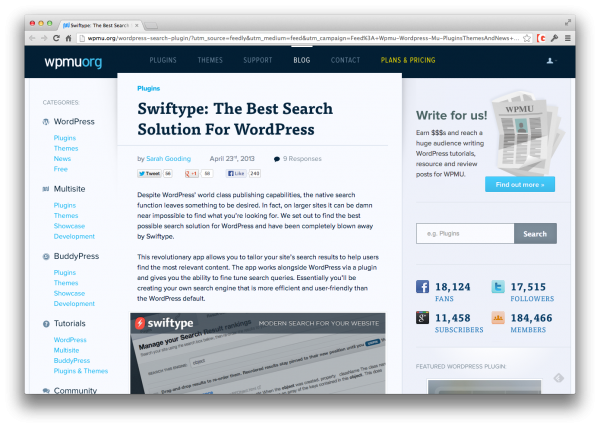Open the Contact nav item
Image resolution: width=600 pixels, height=428 pixels.
tap(346, 60)
